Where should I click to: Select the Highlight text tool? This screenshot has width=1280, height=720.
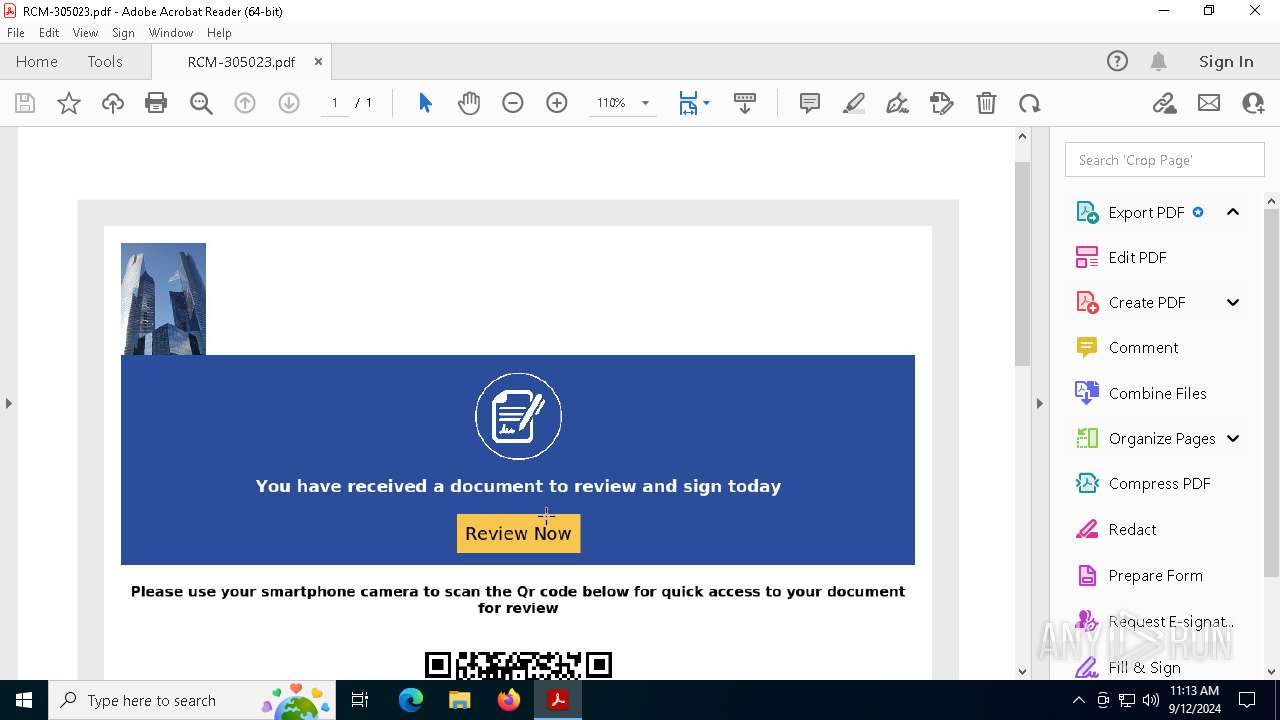tap(854, 103)
